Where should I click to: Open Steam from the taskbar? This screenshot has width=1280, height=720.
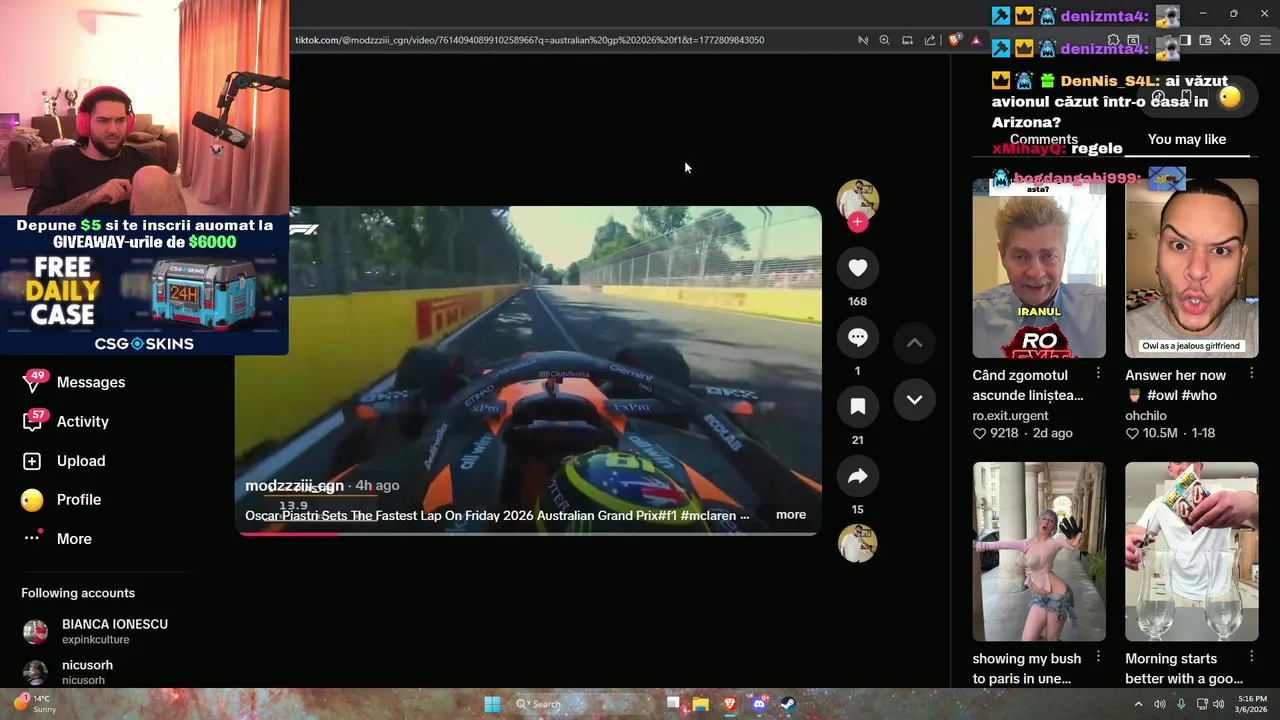[x=788, y=704]
